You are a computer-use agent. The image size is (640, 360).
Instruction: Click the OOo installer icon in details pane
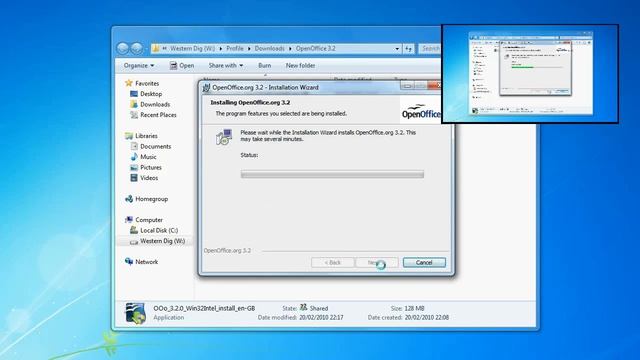pos(135,313)
